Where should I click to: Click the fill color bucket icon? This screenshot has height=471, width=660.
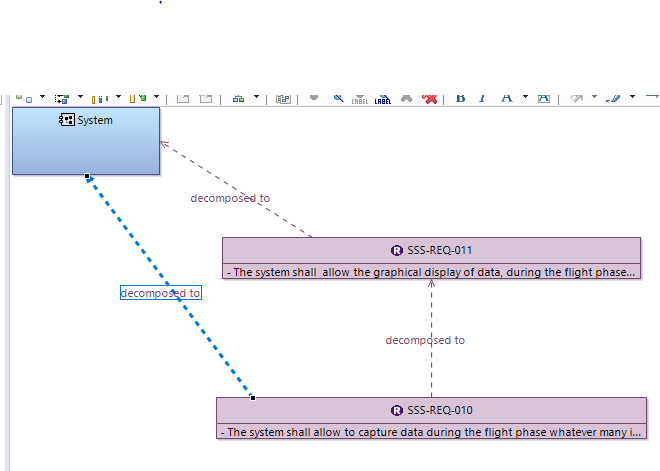pyautogui.click(x=577, y=98)
